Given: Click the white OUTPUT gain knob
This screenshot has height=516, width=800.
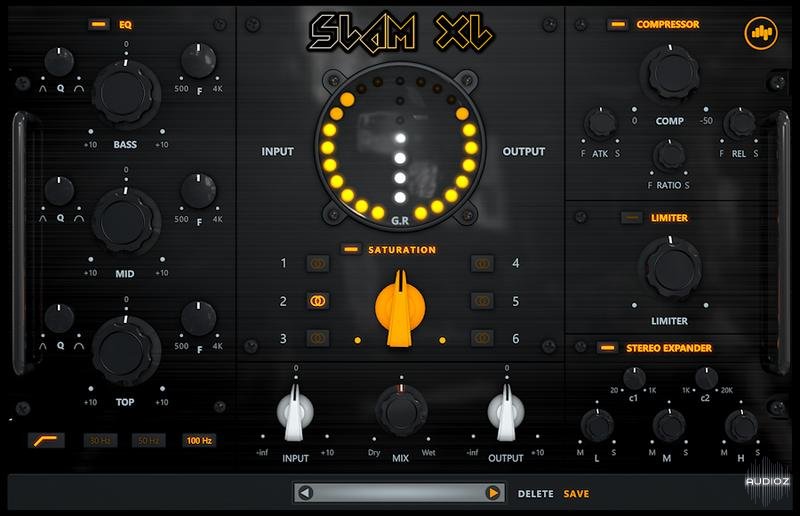Looking at the screenshot, I should [506, 412].
